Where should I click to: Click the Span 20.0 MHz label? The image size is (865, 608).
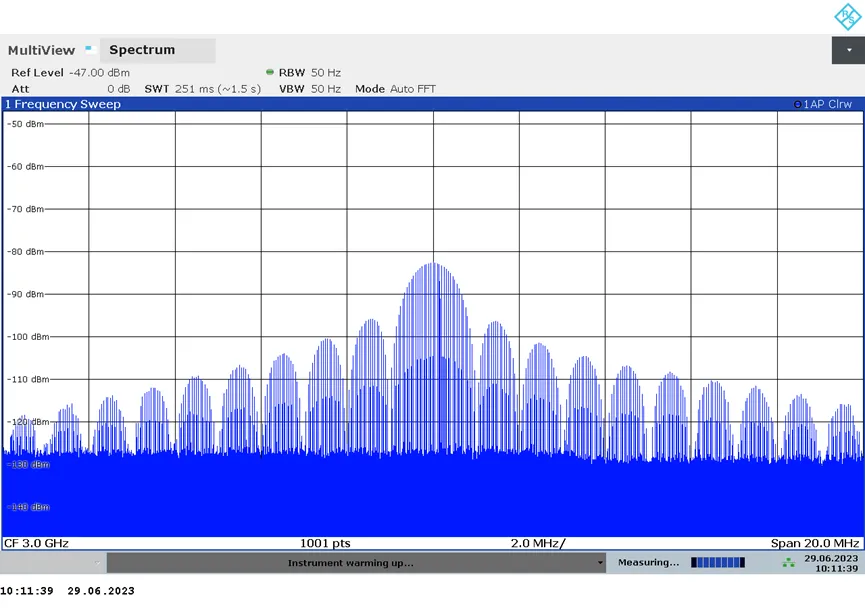tap(815, 543)
